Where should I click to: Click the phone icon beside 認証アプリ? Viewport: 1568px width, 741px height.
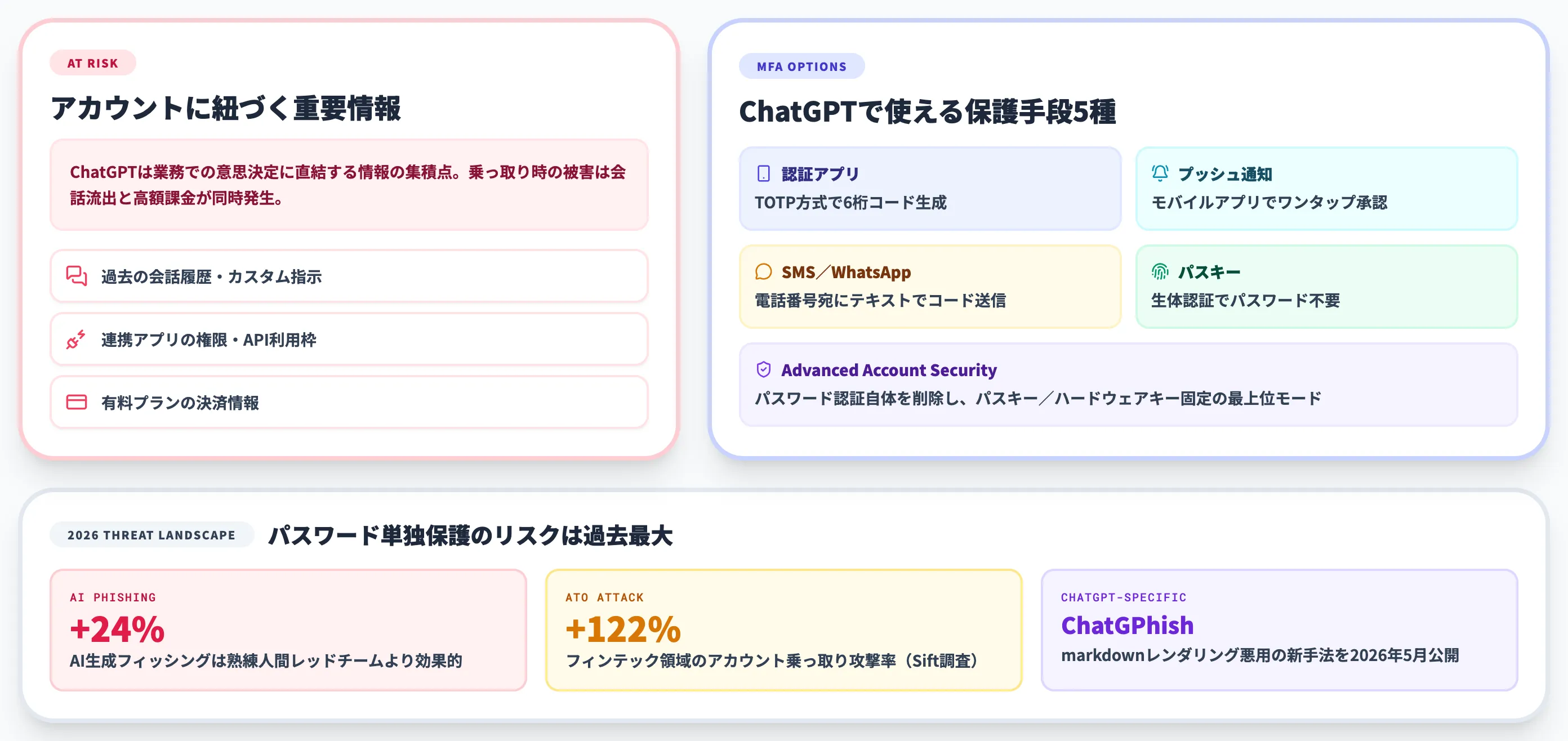763,174
